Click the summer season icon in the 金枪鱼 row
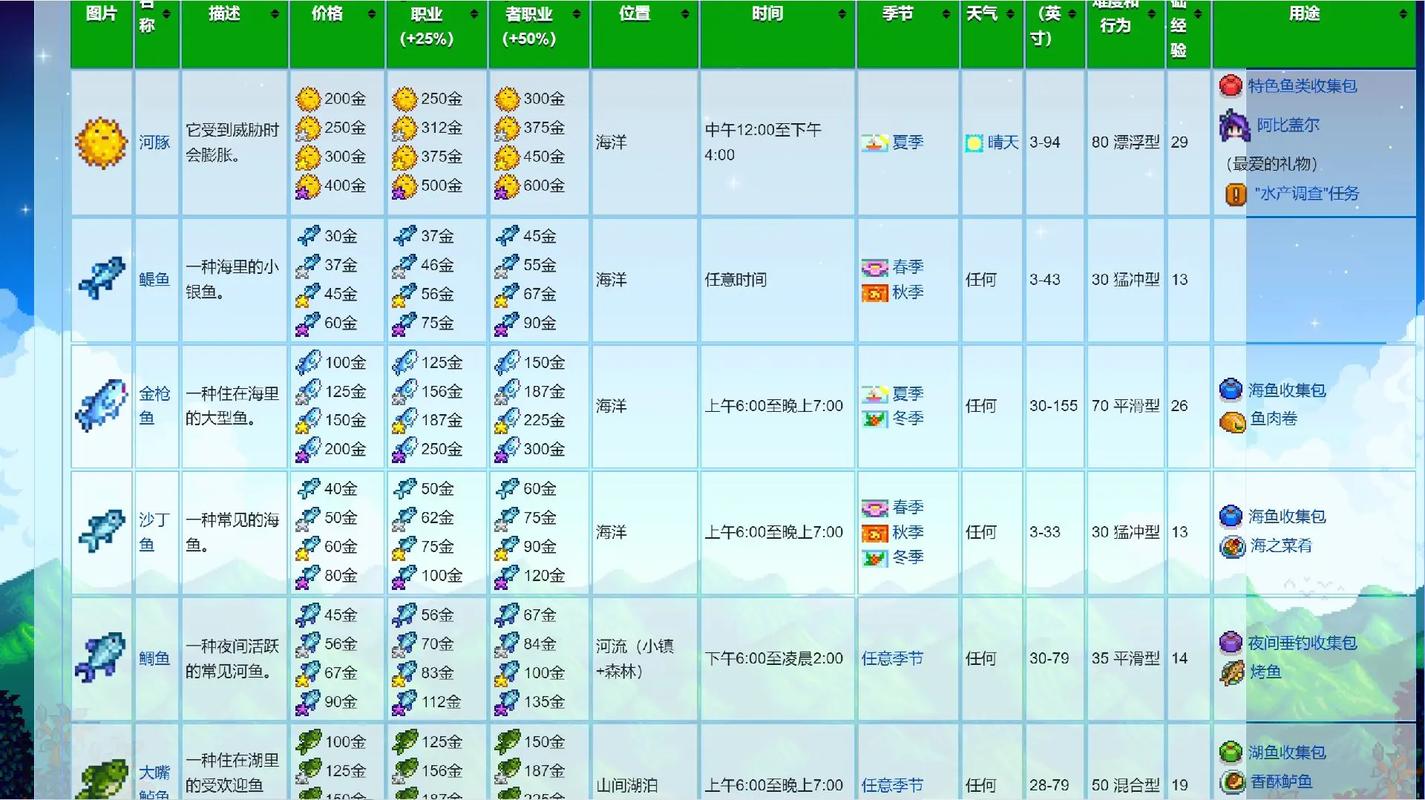Image resolution: width=1425 pixels, height=800 pixels. (x=875, y=394)
